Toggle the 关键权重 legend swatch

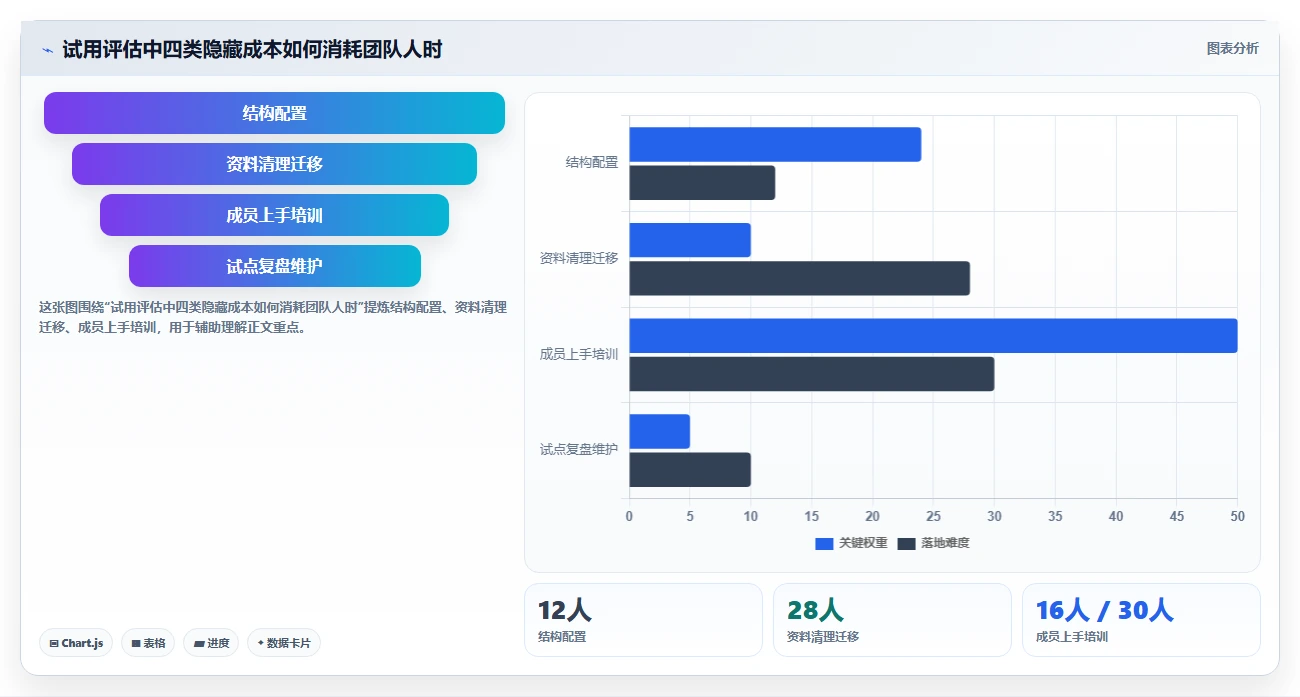824,543
